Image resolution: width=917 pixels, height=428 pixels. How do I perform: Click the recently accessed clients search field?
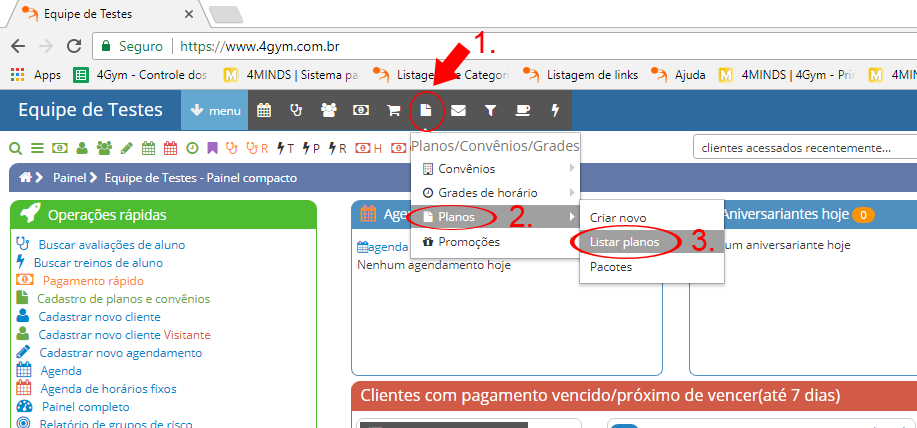(800, 148)
